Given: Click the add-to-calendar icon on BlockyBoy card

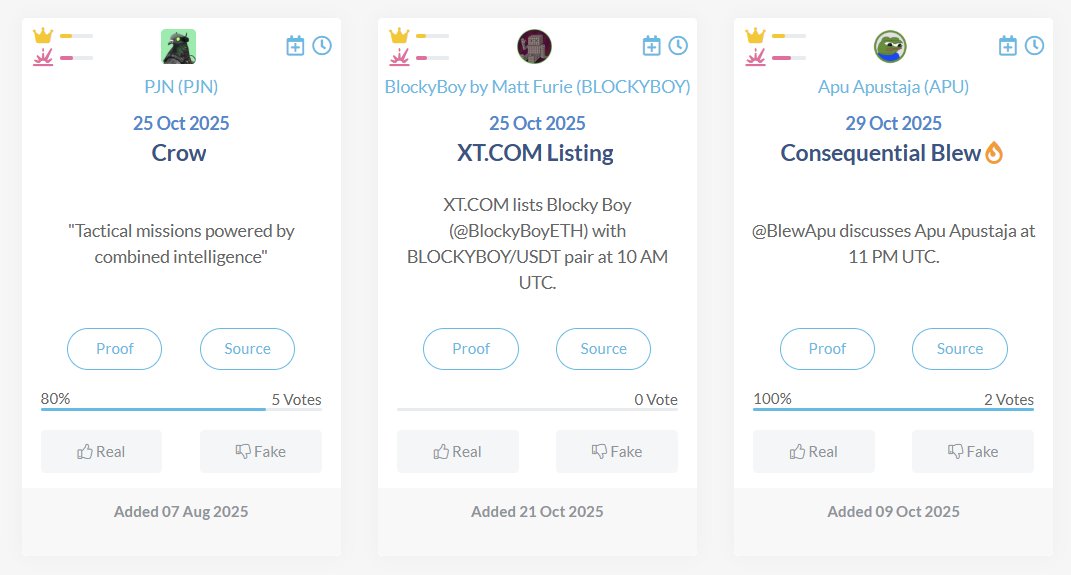Looking at the screenshot, I should click(x=651, y=46).
